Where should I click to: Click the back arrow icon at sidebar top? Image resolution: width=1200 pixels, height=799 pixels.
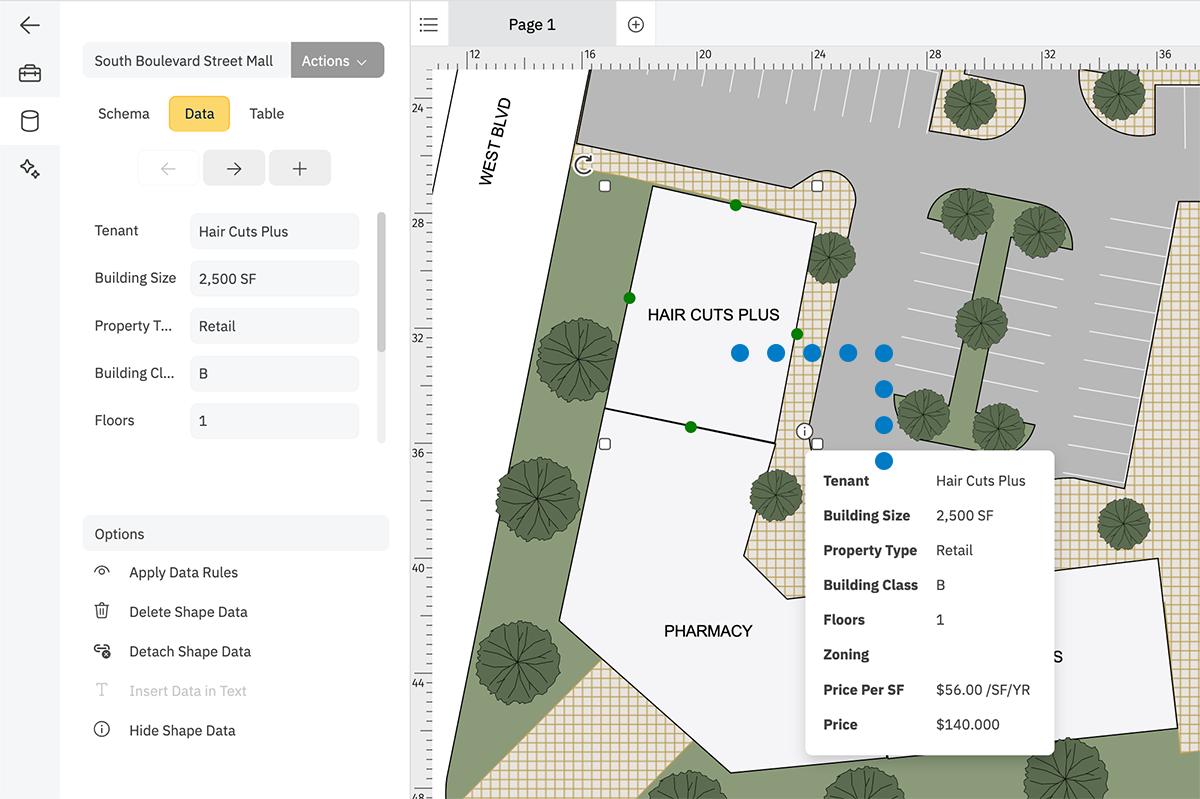pos(30,25)
